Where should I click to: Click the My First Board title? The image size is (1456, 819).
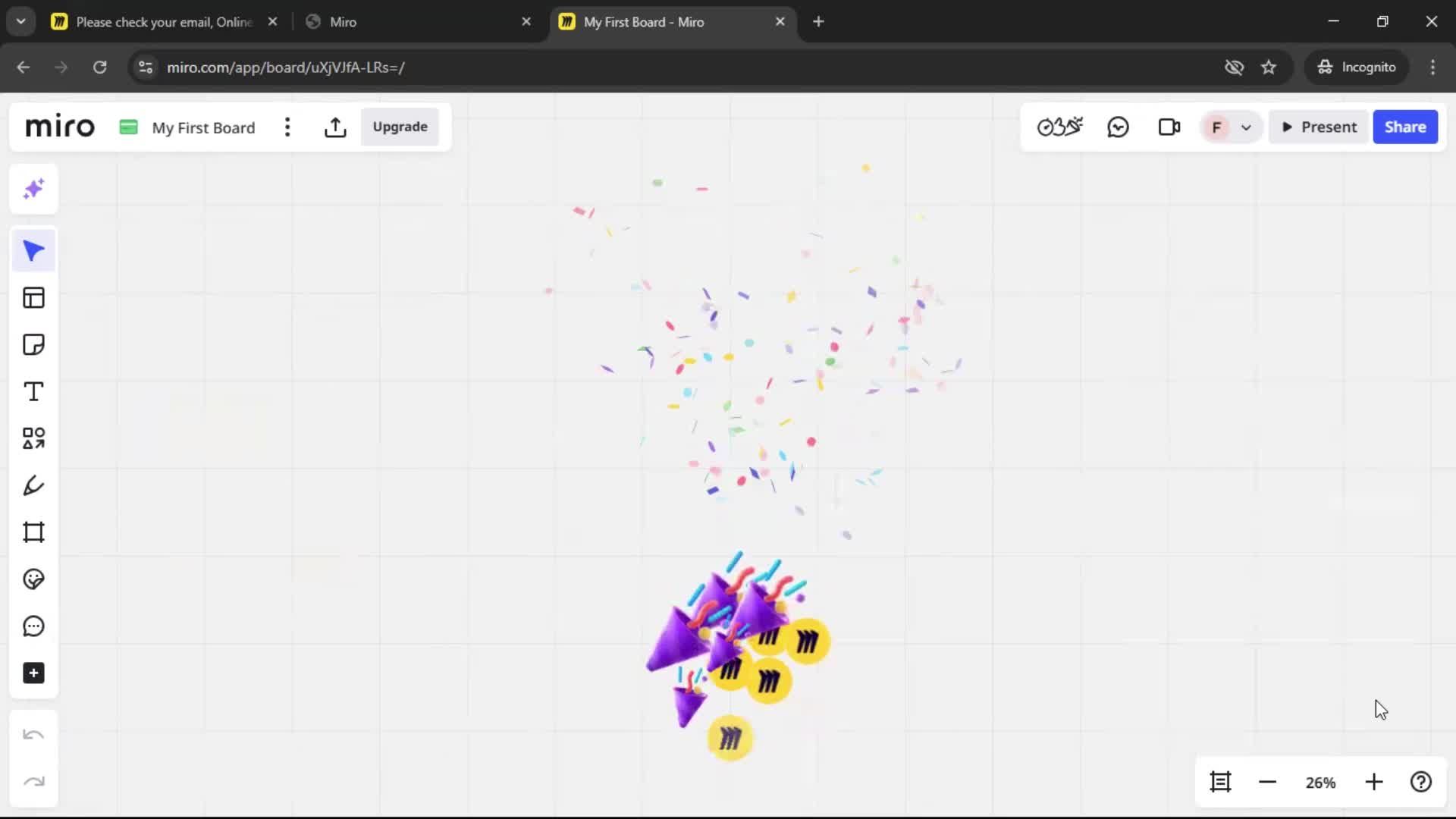(203, 127)
